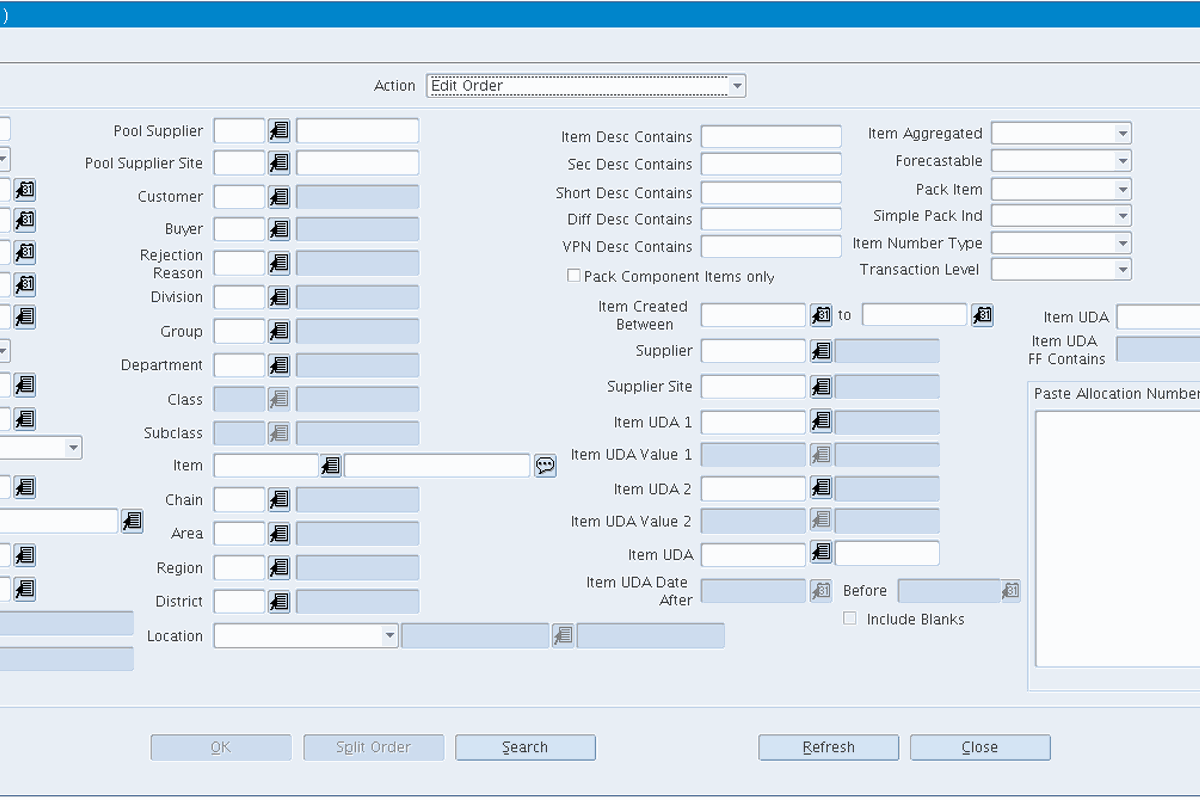Click the Close button
The image size is (1200, 800).
(x=980, y=747)
